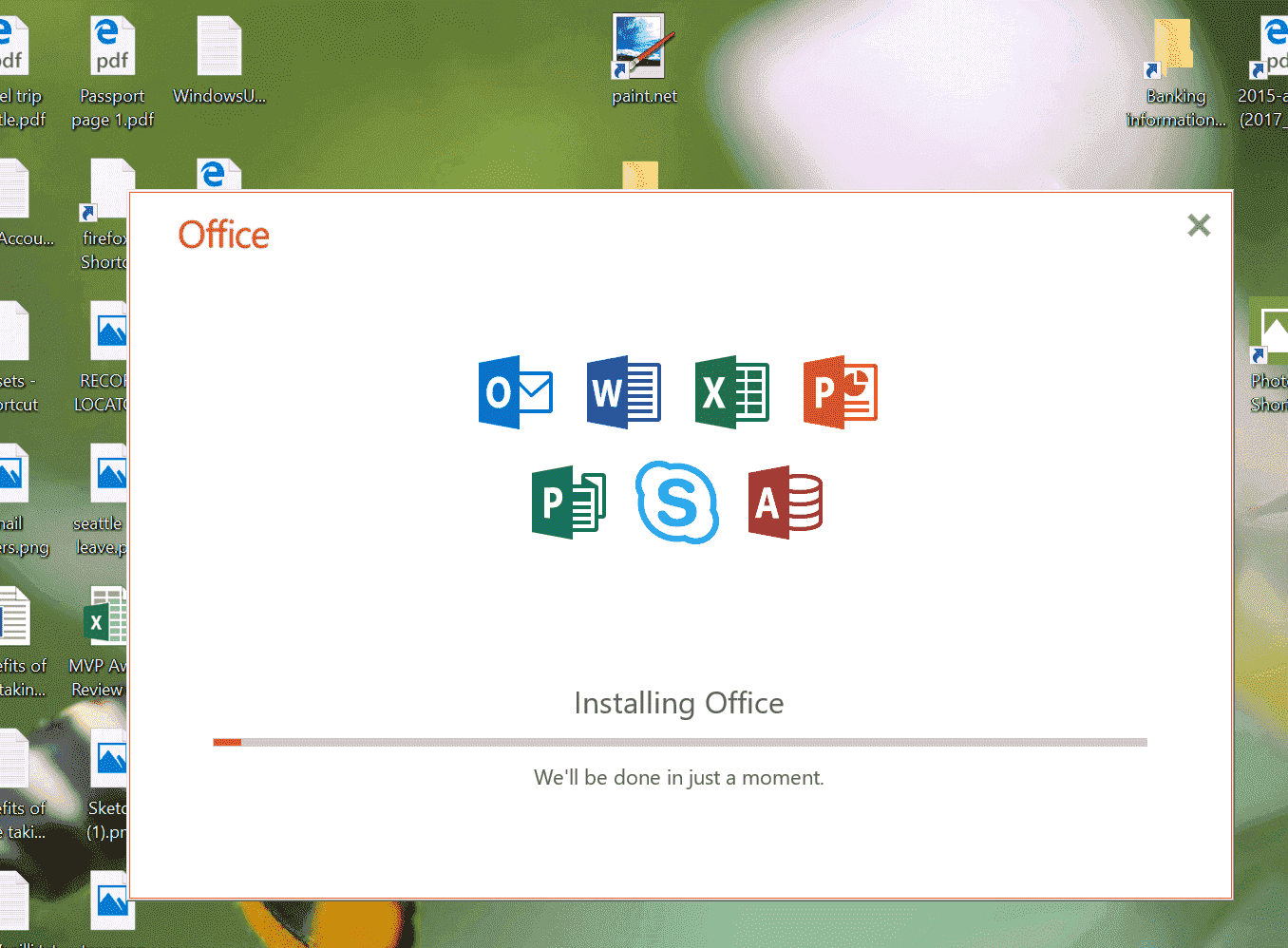Click the Office logo text
This screenshot has width=1288, height=948.
tap(224, 235)
